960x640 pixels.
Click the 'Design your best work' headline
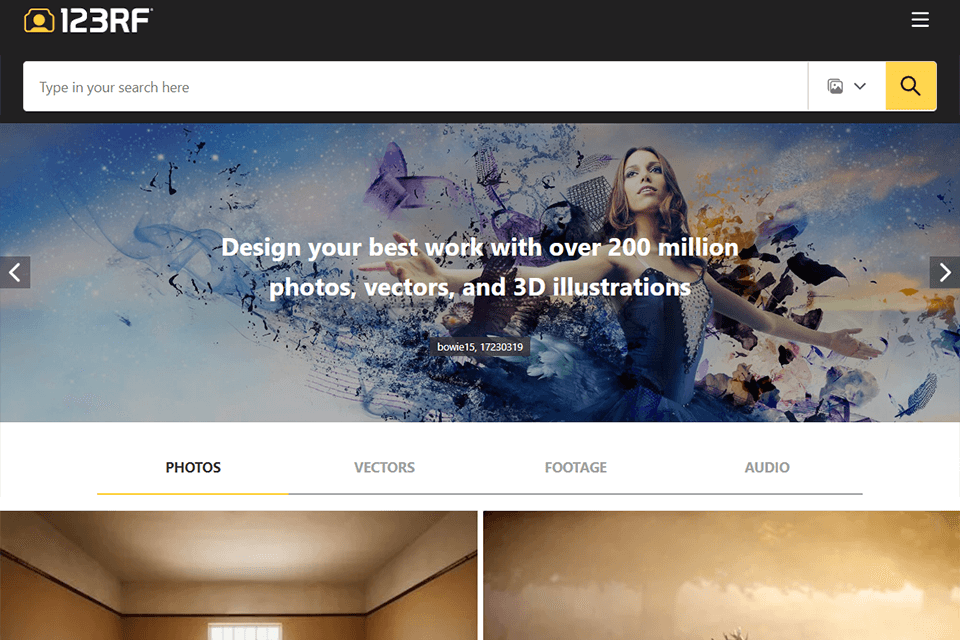point(480,267)
